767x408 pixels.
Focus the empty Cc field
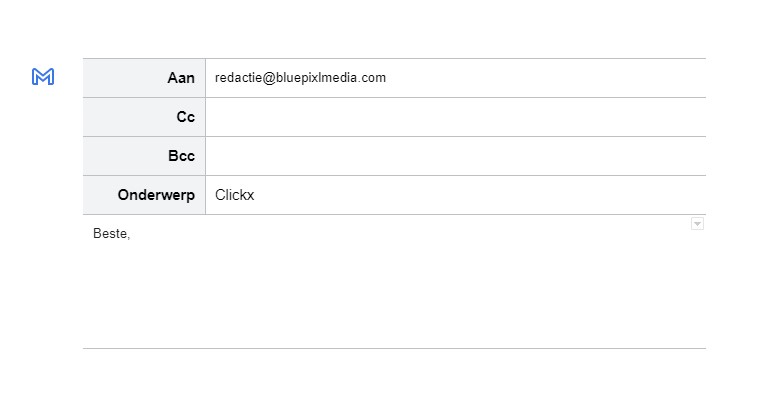coord(455,117)
